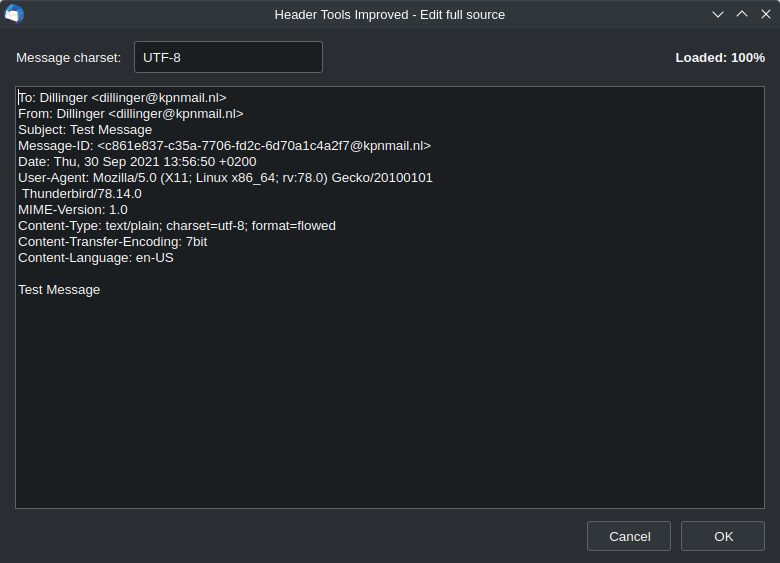Click the body text 'Test Message'

click(x=59, y=289)
